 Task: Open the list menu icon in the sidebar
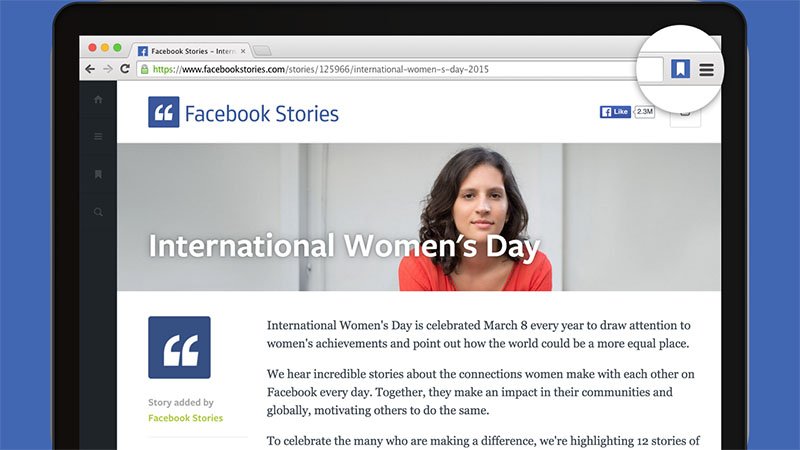tap(98, 136)
